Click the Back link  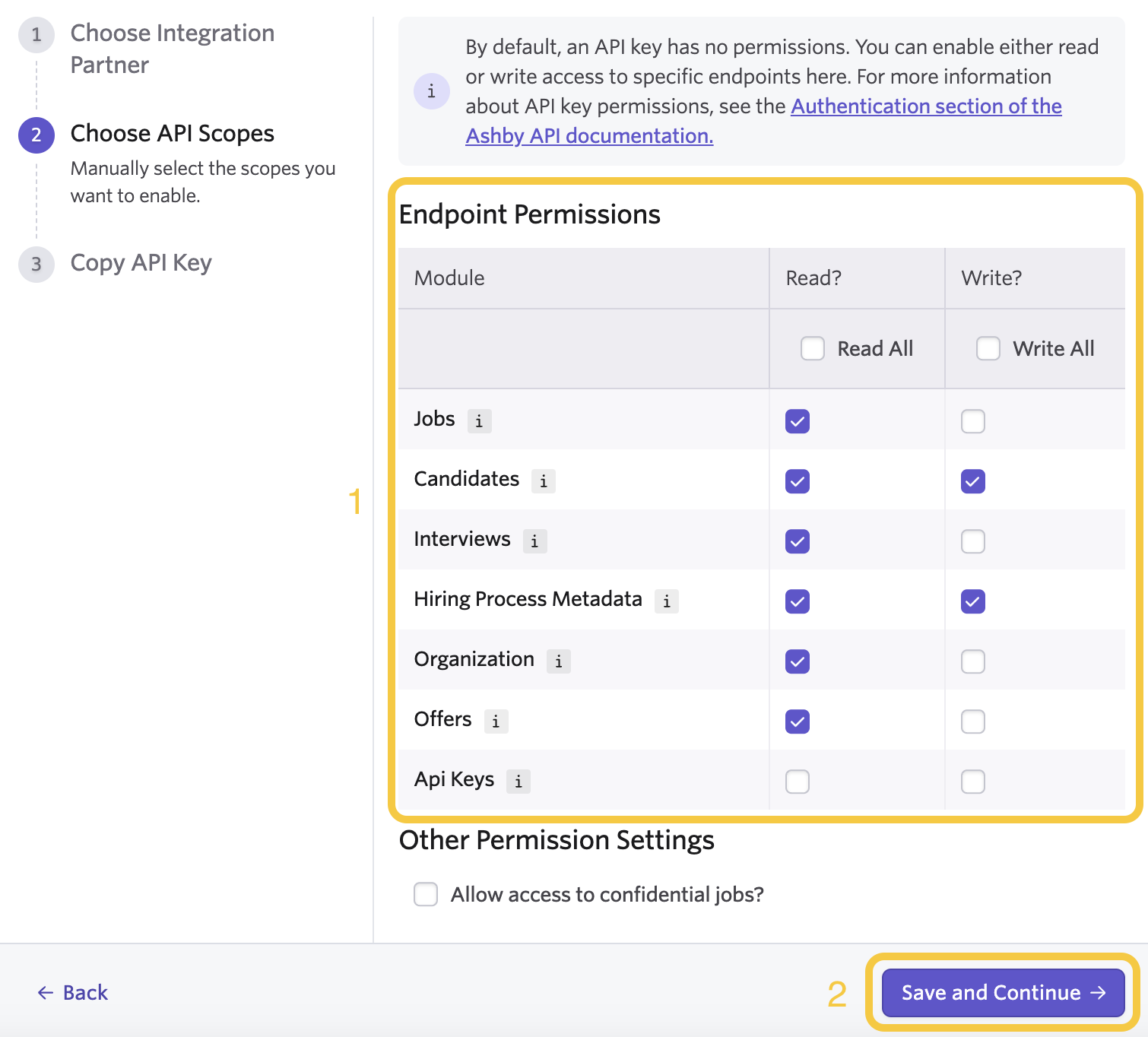tap(72, 992)
